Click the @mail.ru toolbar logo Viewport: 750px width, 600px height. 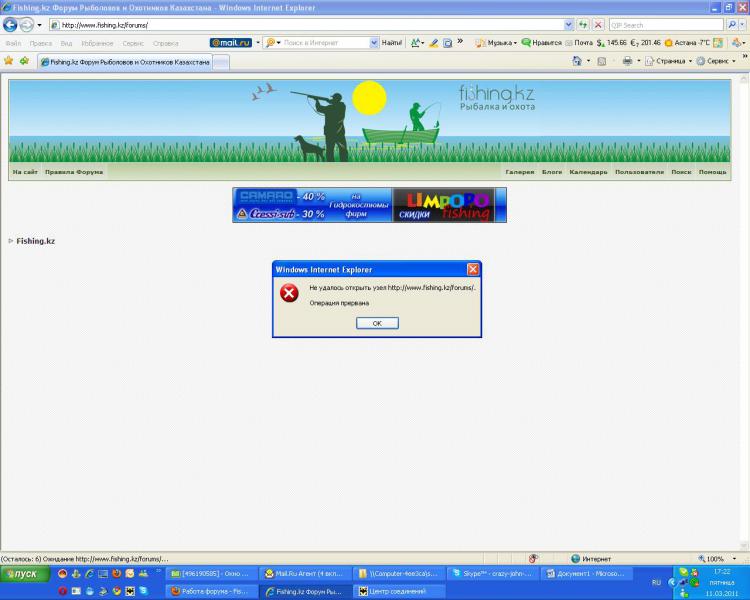pos(231,43)
